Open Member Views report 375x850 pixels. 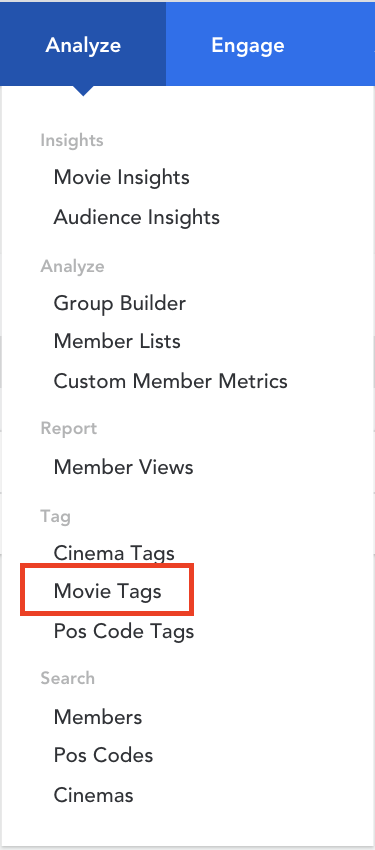124,467
